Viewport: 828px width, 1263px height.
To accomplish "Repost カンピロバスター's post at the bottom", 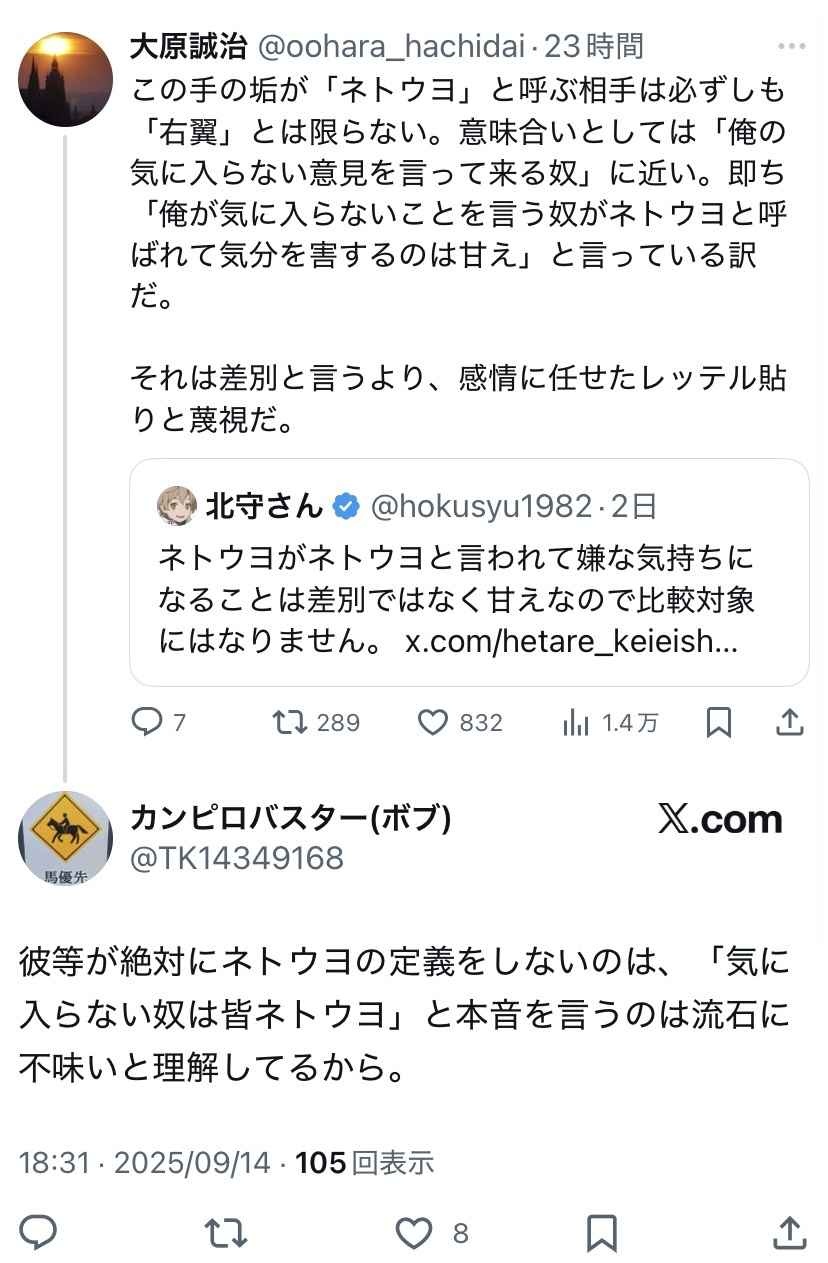I will click(x=226, y=1233).
